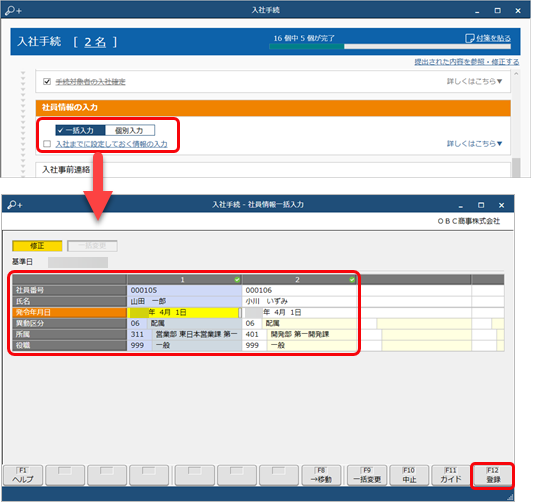Click green check icon in column 1 header
Screen dimensions: 550x502
coord(237,280)
